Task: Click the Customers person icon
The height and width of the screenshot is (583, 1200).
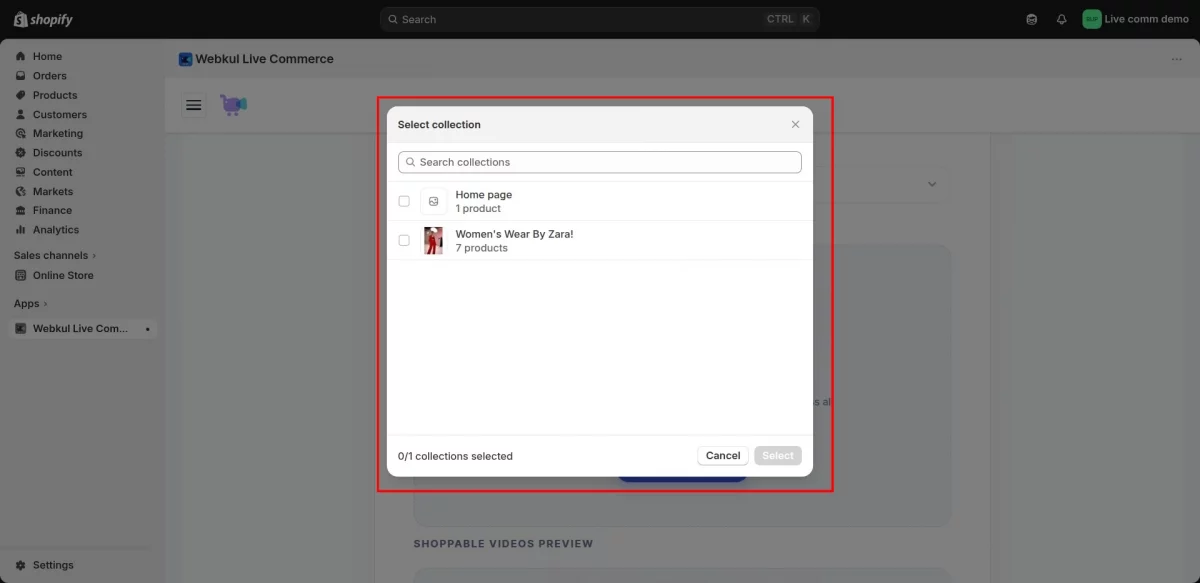Action: coord(21,115)
